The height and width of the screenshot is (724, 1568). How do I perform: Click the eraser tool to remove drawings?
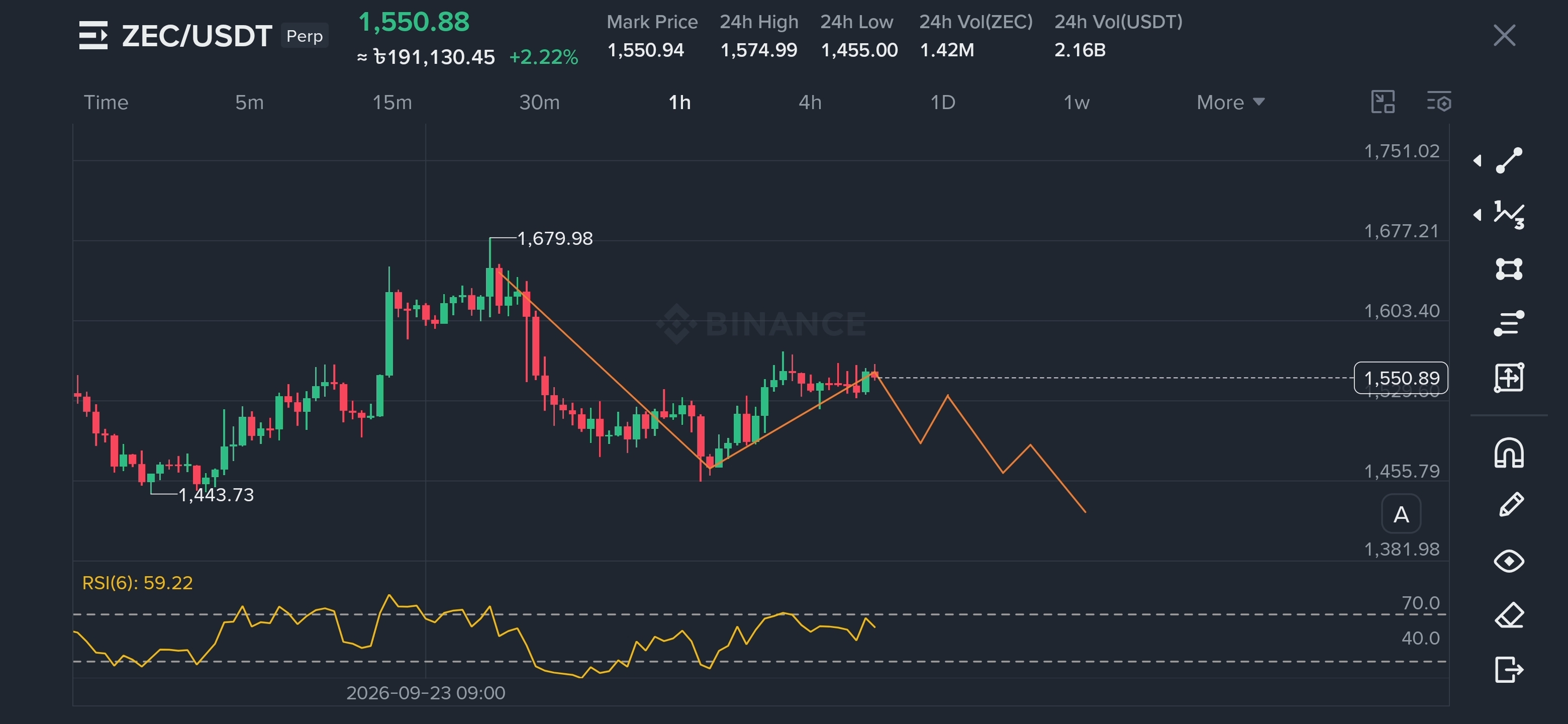(1509, 615)
